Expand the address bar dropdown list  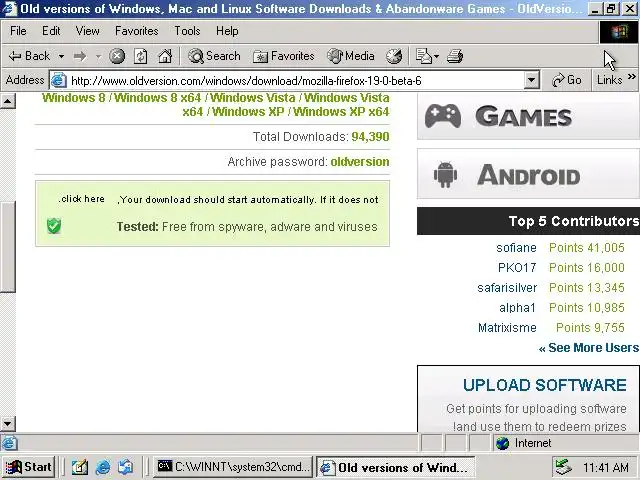click(531, 80)
